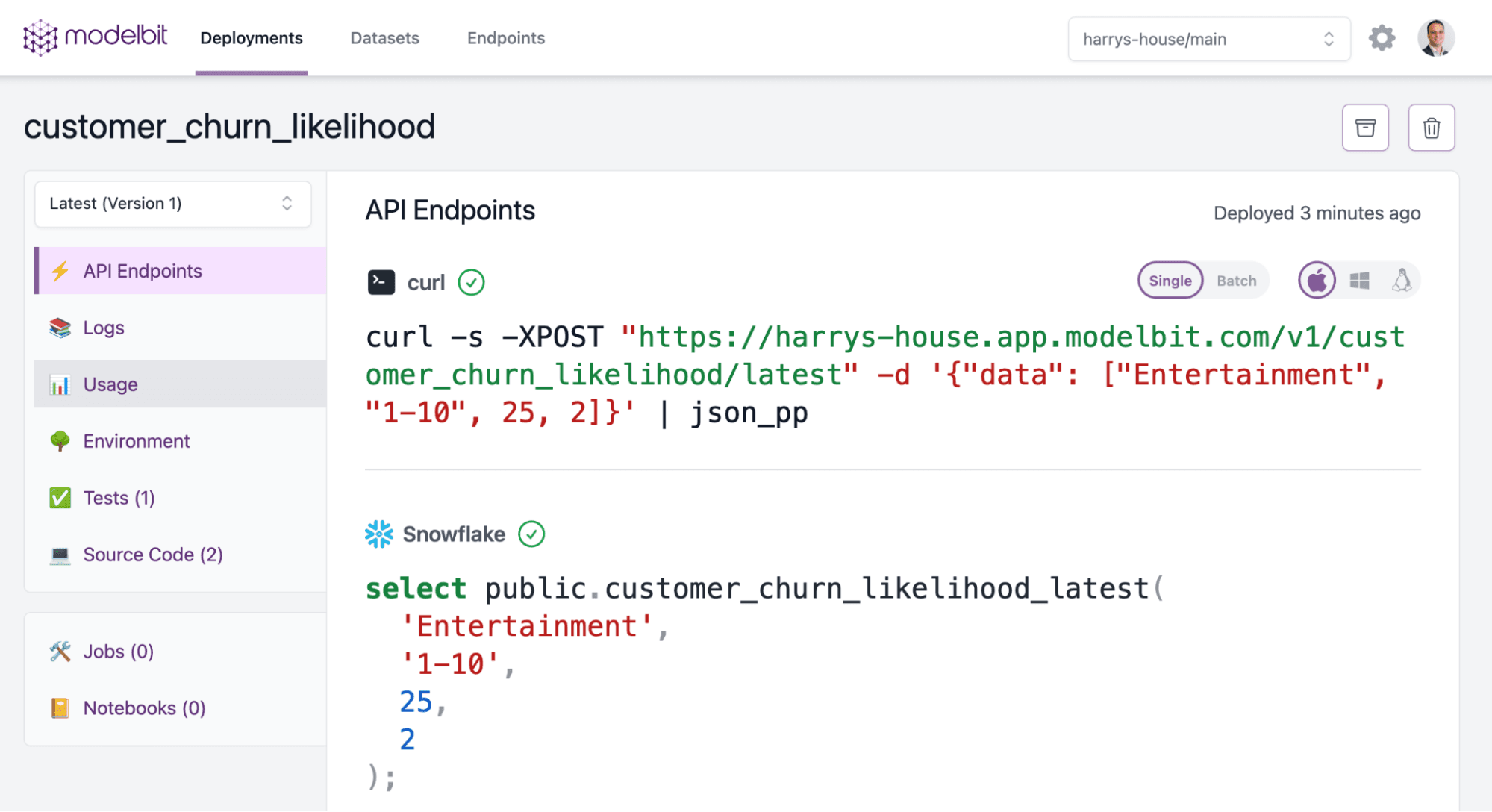Open the Endpoints tab

[506, 38]
